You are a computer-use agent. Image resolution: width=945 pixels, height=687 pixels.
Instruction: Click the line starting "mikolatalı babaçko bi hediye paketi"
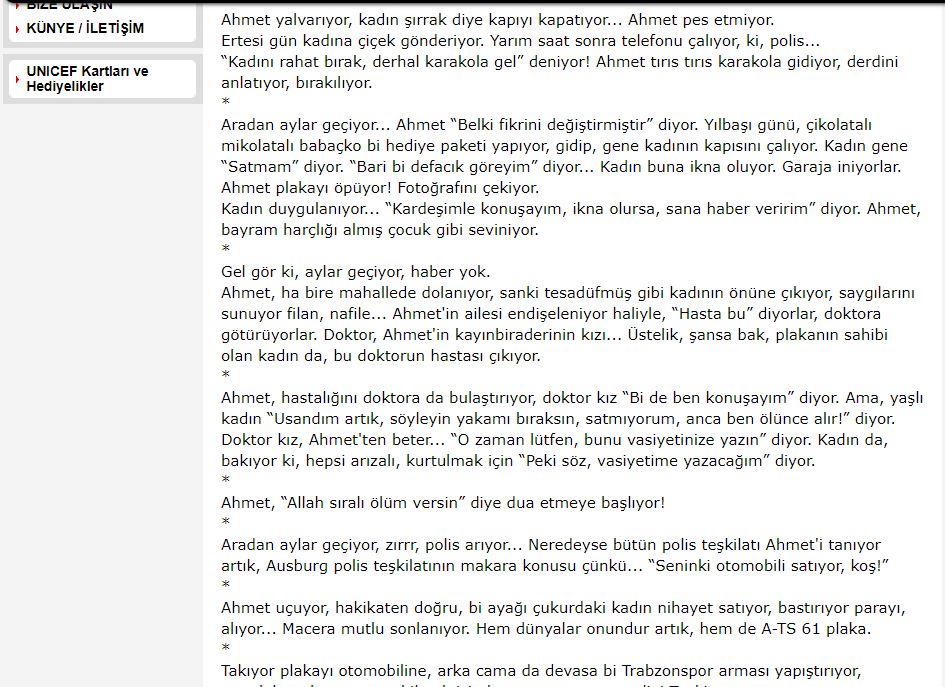click(x=564, y=146)
